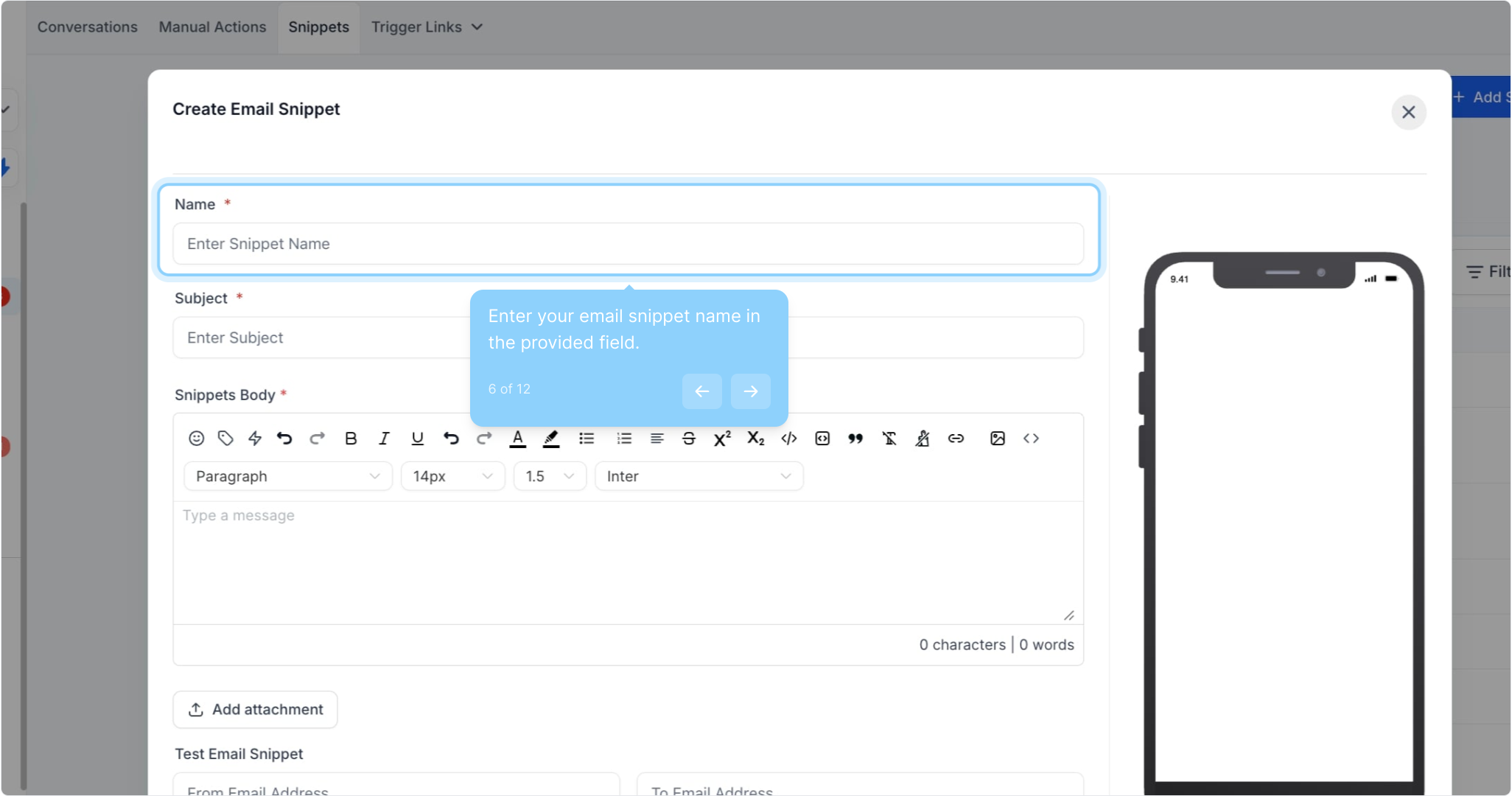Toggle bold formatting
The width and height of the screenshot is (1512, 796).
[x=351, y=439]
